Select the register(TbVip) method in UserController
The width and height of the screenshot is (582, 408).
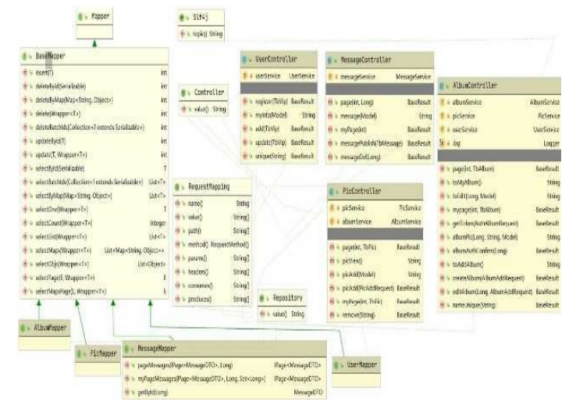279,101
